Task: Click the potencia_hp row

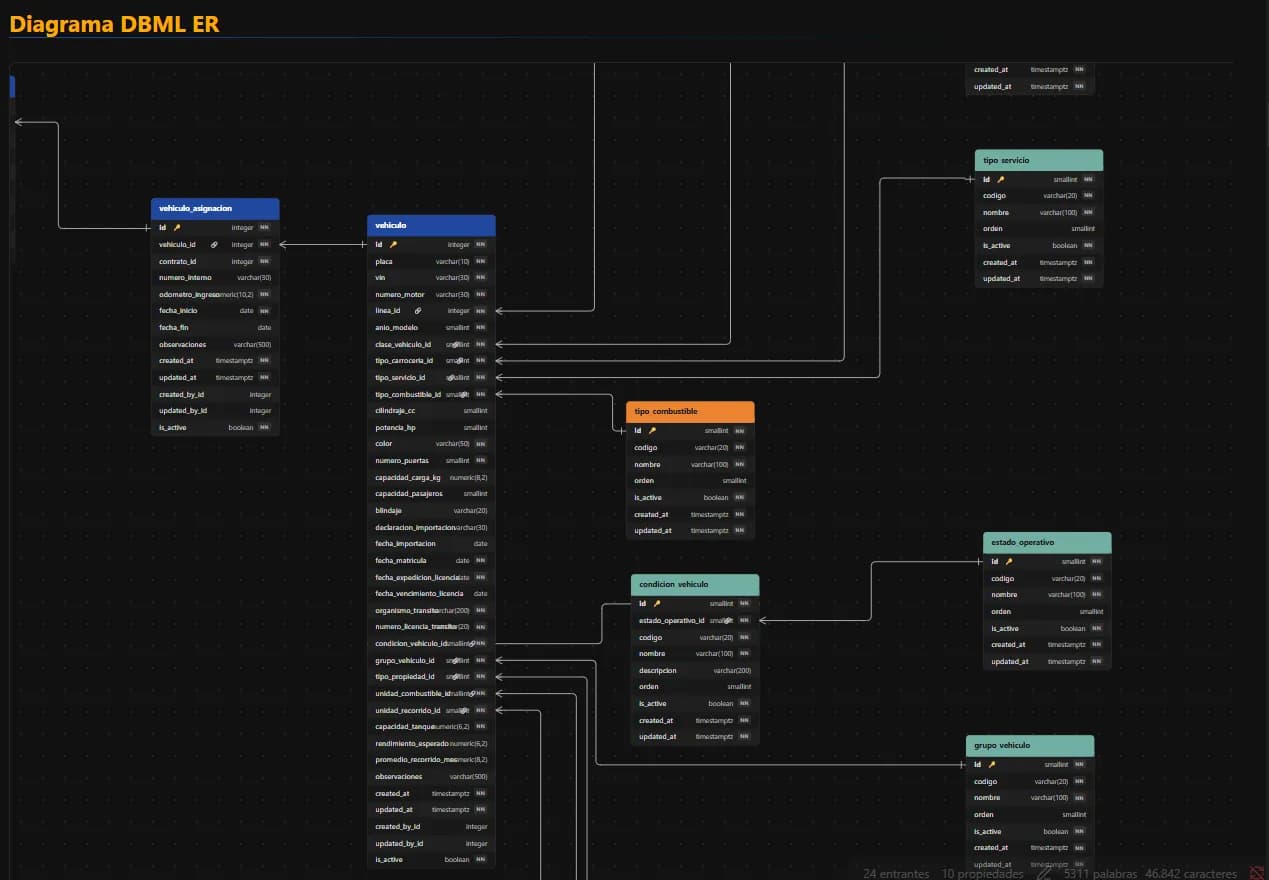Action: click(x=431, y=427)
